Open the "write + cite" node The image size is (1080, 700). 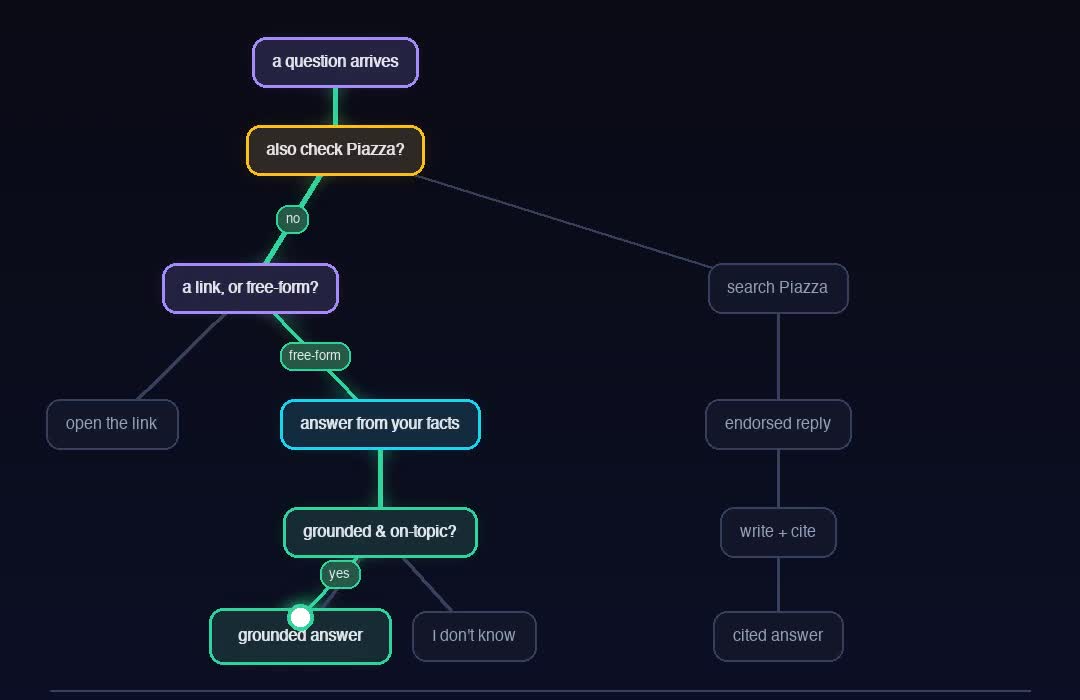[778, 532]
